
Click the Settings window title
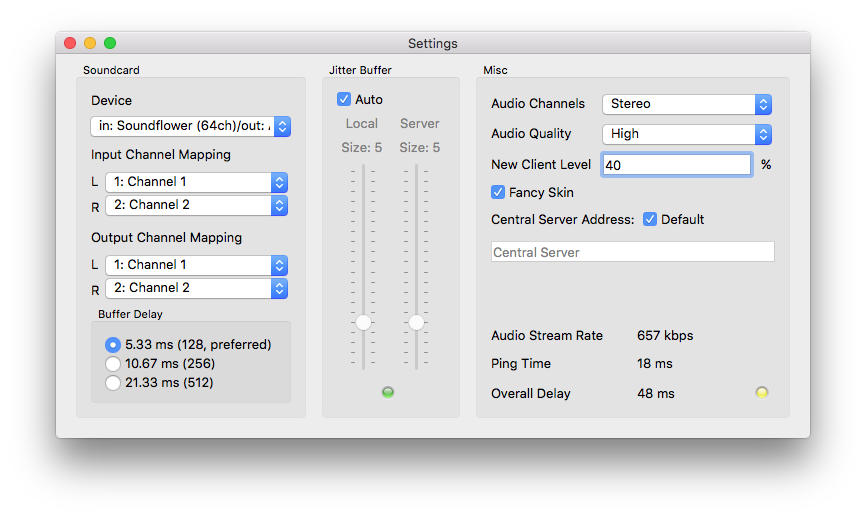click(432, 44)
